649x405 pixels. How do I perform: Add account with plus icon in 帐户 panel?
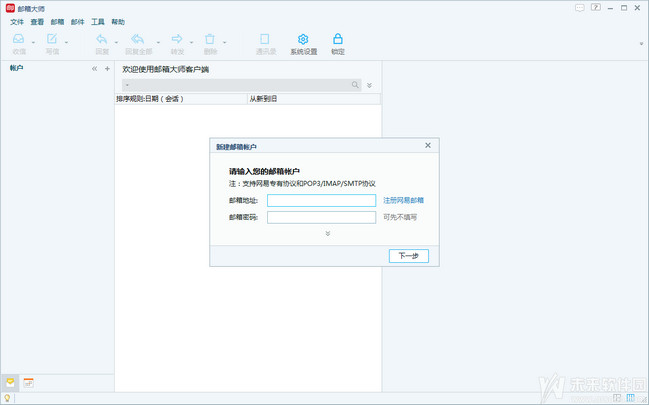point(107,69)
